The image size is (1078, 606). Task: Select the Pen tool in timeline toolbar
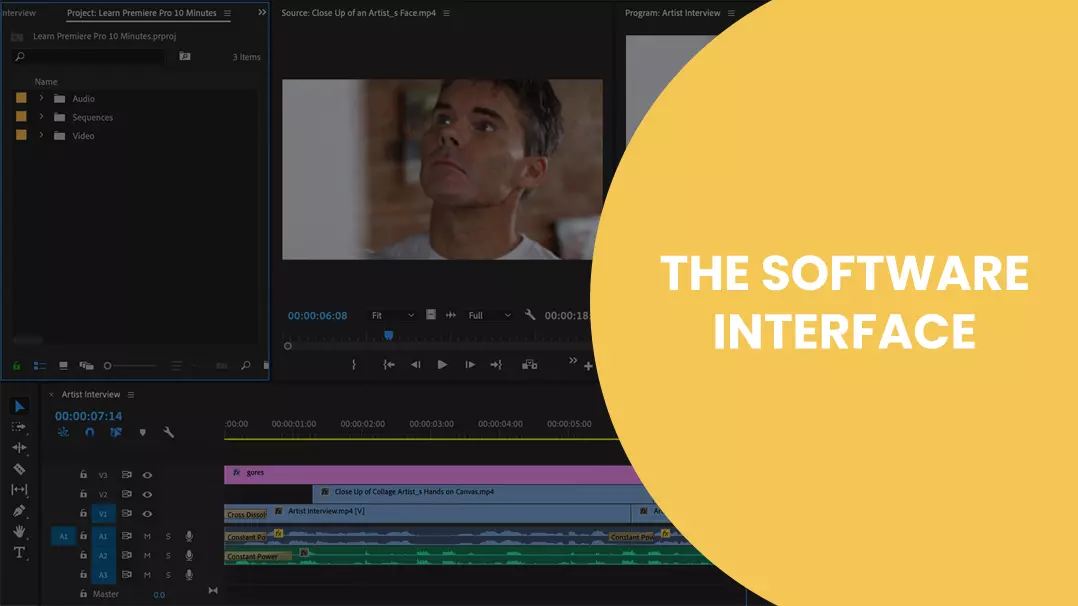coord(19,511)
